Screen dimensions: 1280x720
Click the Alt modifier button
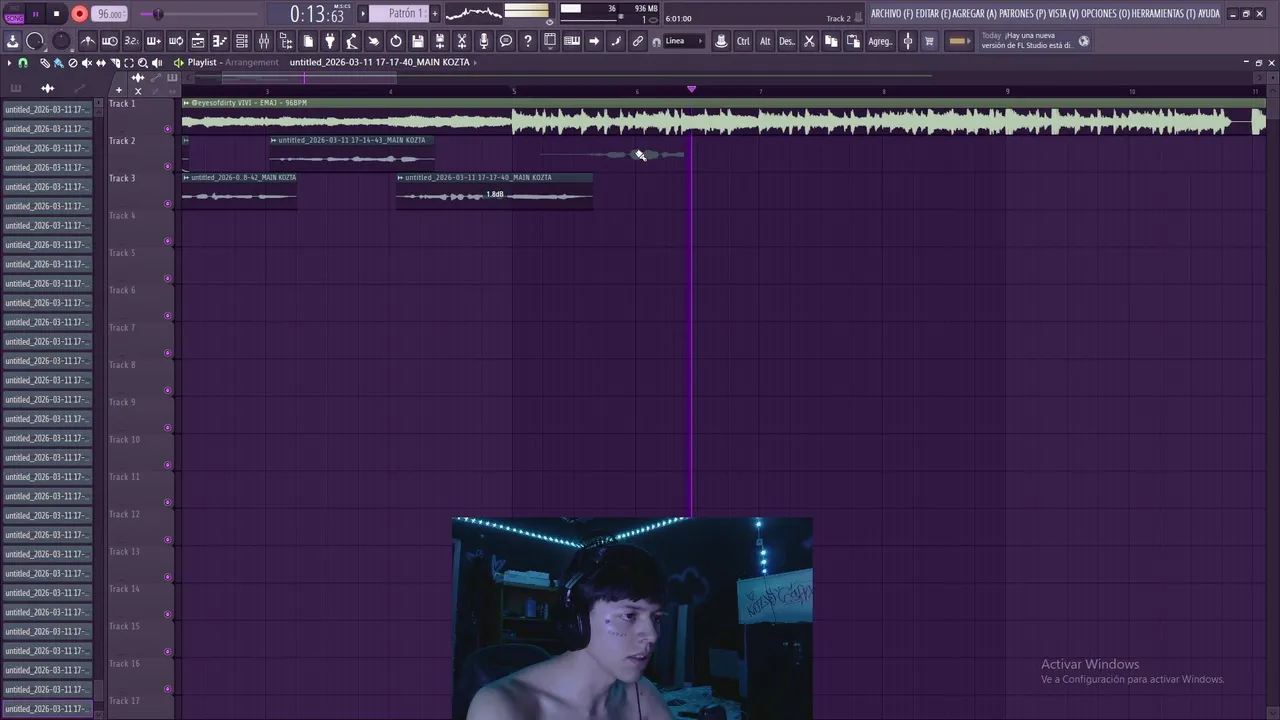coord(765,41)
